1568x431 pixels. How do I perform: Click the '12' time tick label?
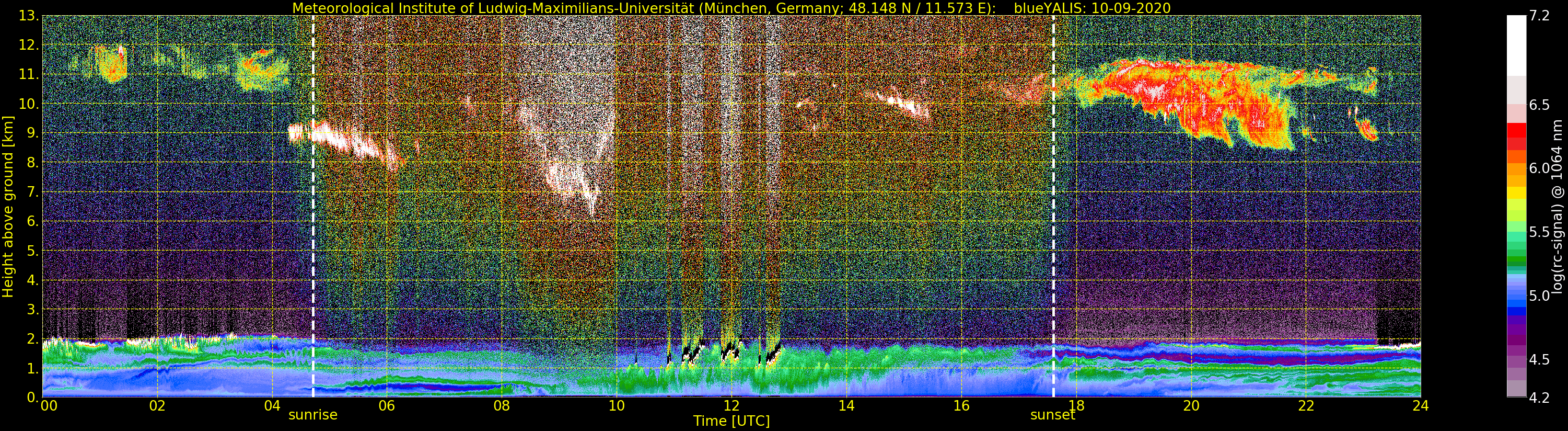pos(731,406)
